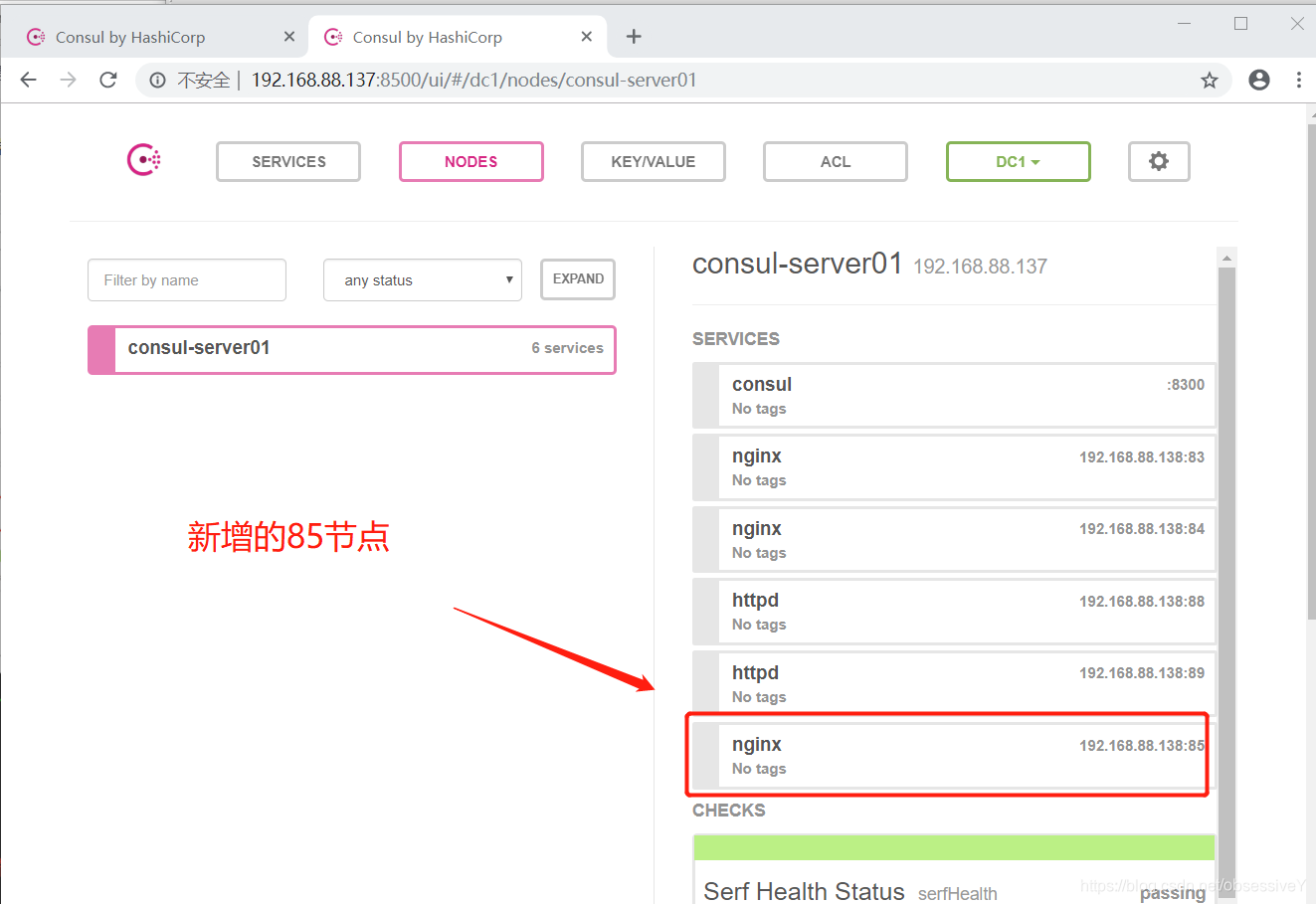Image resolution: width=1316 pixels, height=904 pixels.
Task: Click the browser forward arrow
Action: (68, 80)
